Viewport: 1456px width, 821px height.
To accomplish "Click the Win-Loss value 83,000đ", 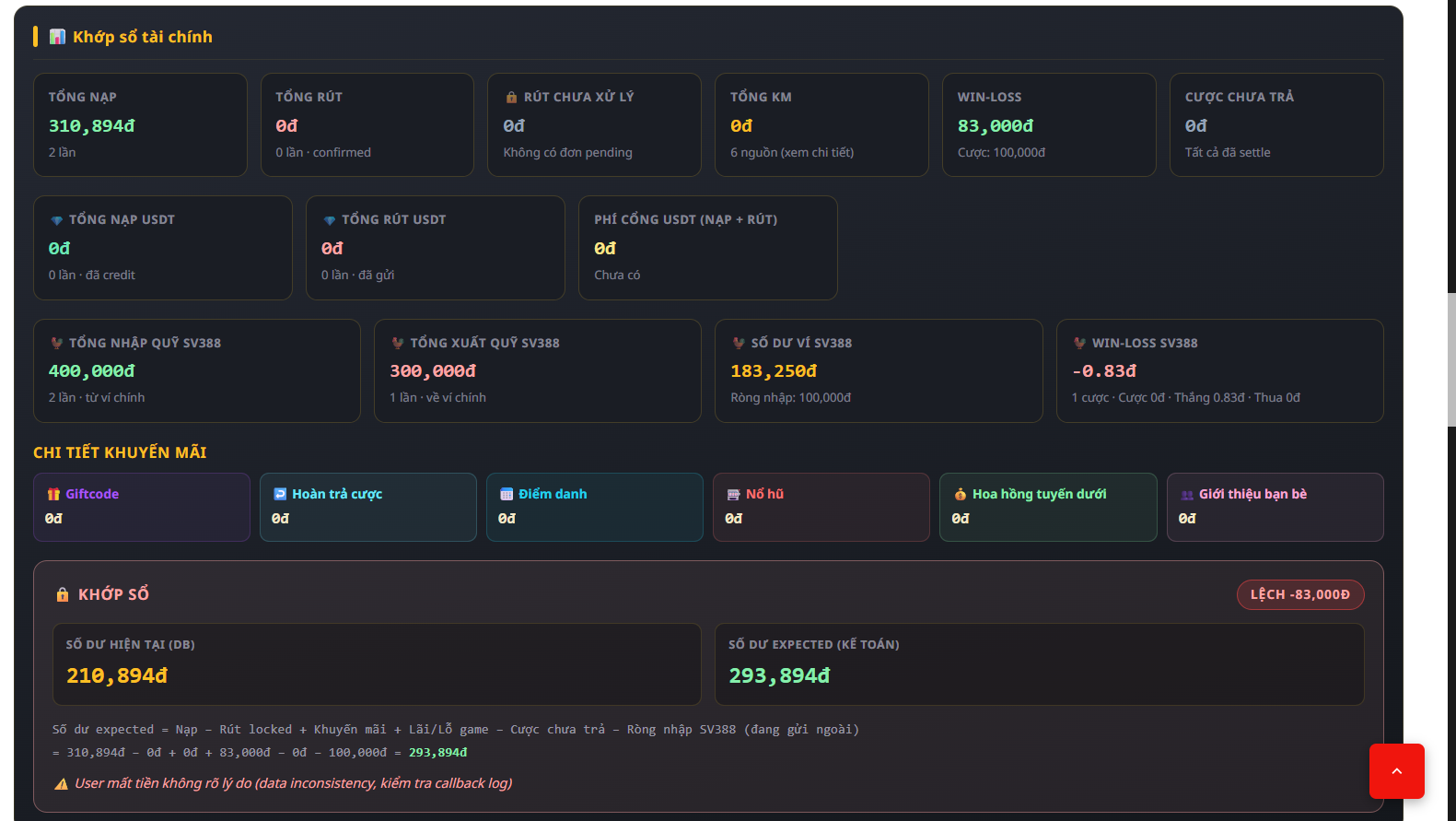I will click(x=996, y=126).
